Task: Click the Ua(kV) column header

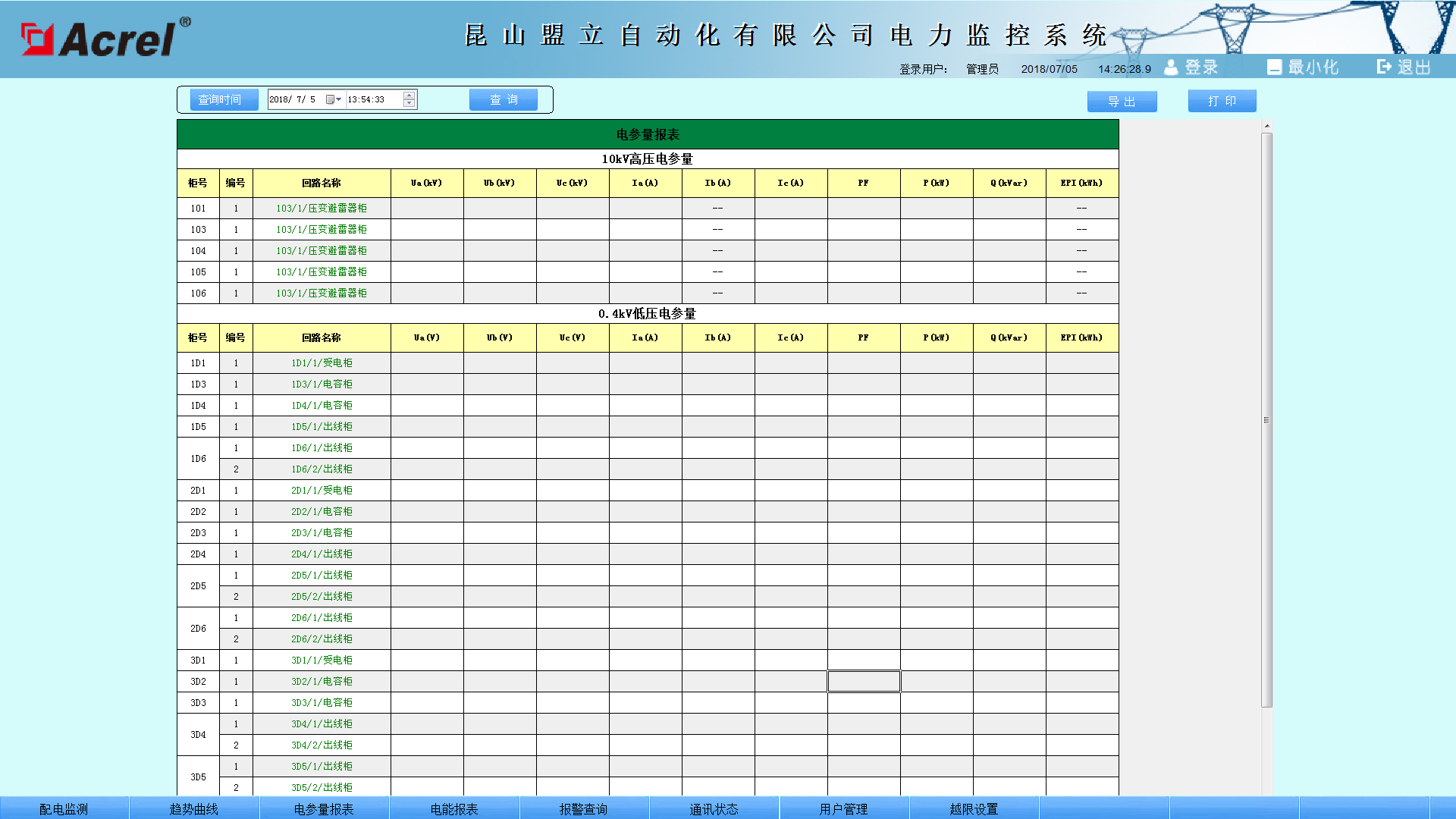Action: (x=427, y=183)
